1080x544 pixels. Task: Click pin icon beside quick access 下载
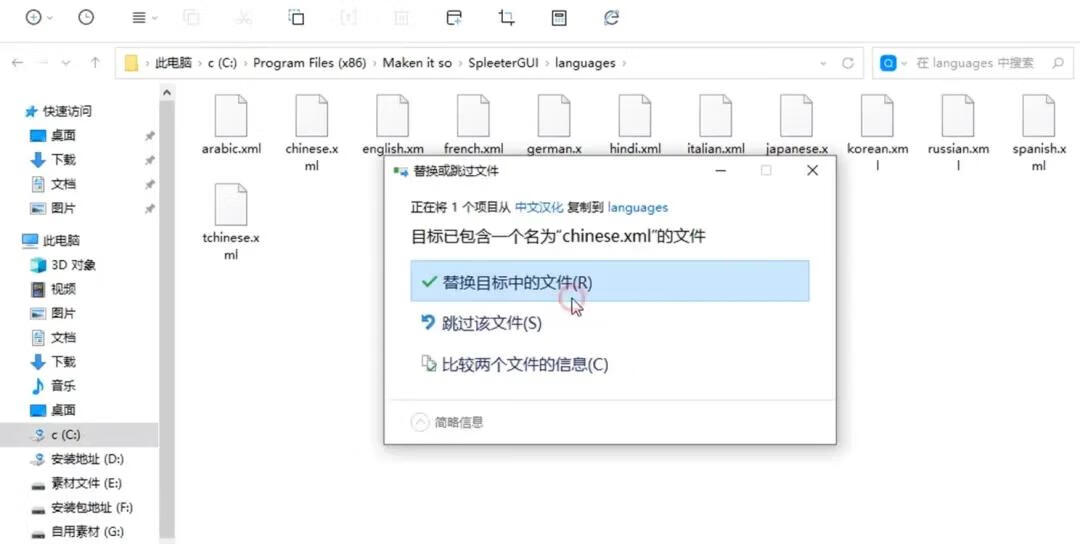pyautogui.click(x=149, y=160)
